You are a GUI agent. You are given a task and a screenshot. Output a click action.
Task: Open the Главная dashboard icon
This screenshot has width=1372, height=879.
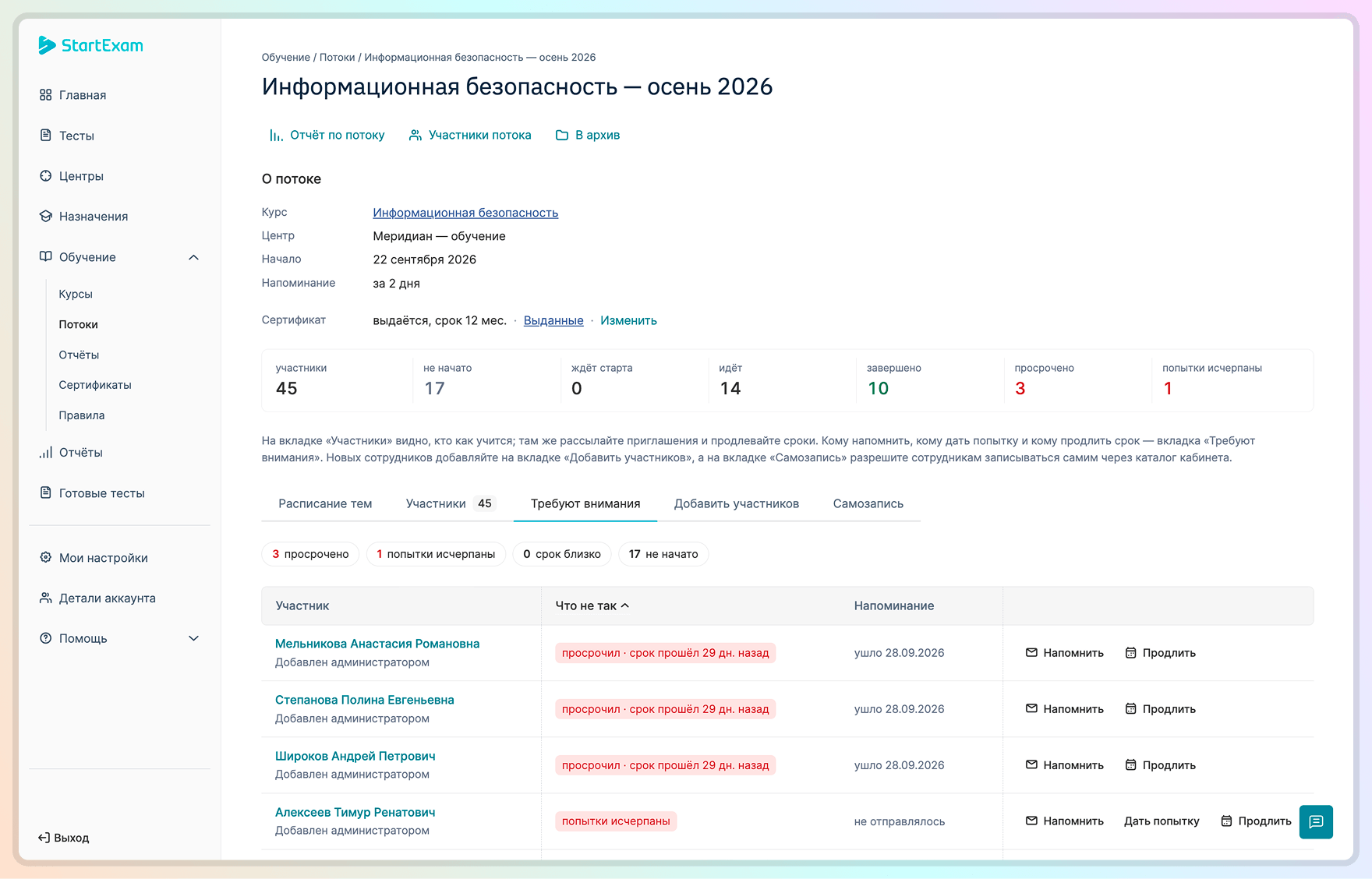coord(46,95)
